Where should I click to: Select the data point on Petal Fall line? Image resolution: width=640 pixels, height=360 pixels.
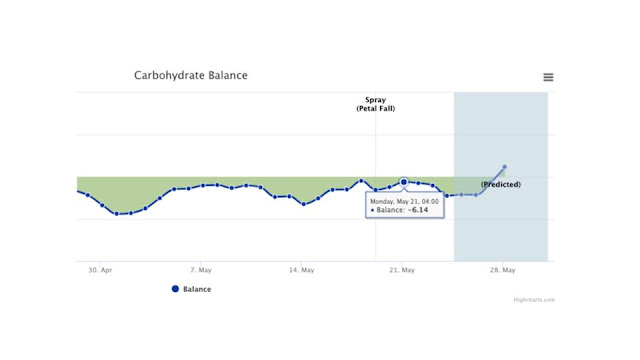(x=376, y=190)
